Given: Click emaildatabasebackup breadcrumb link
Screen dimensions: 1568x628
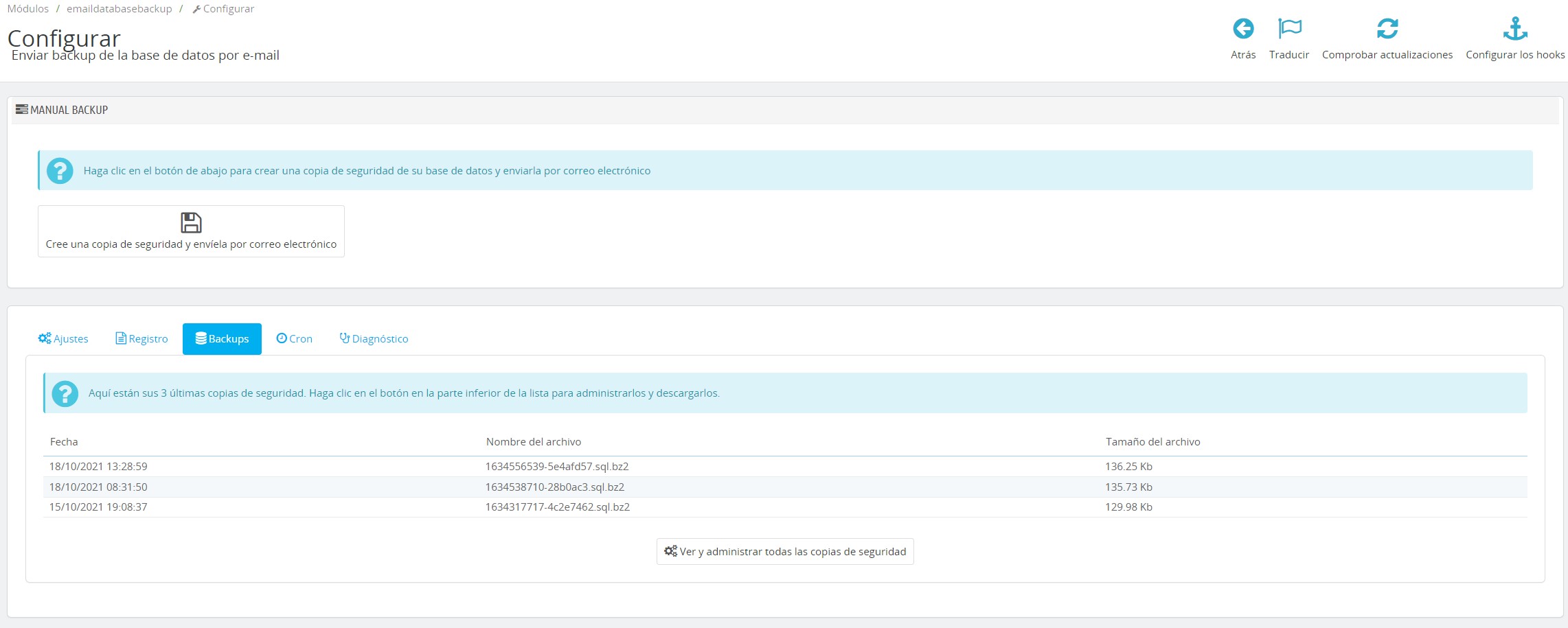Looking at the screenshot, I should click(x=119, y=9).
